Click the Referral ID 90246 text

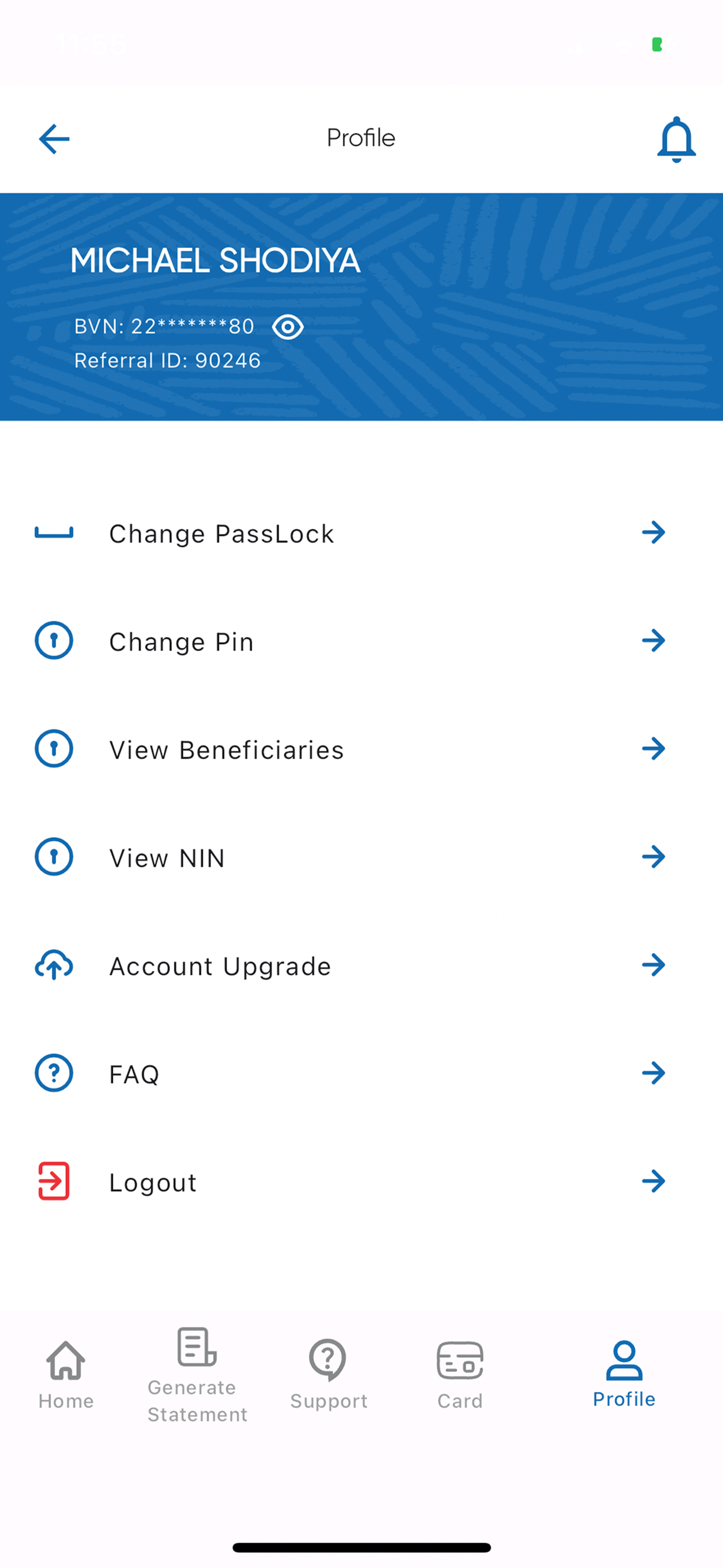pos(168,361)
